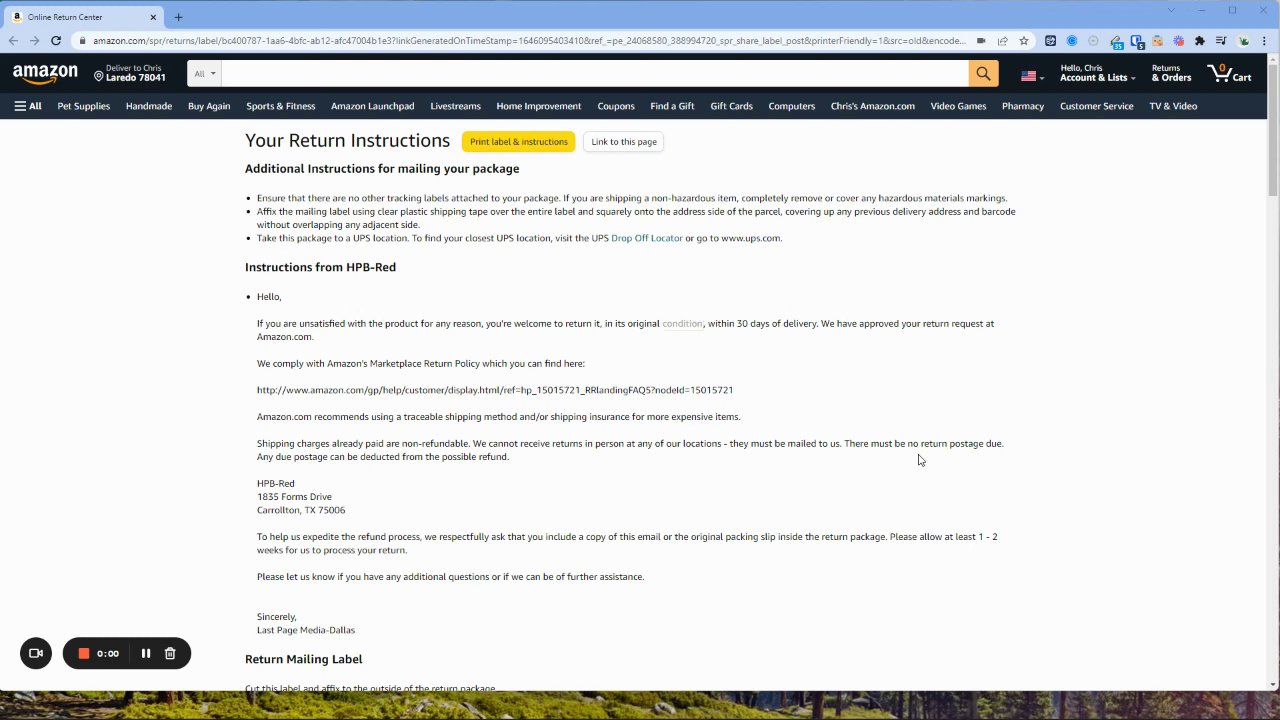Click the extension icon with badge 35

click(x=1116, y=42)
